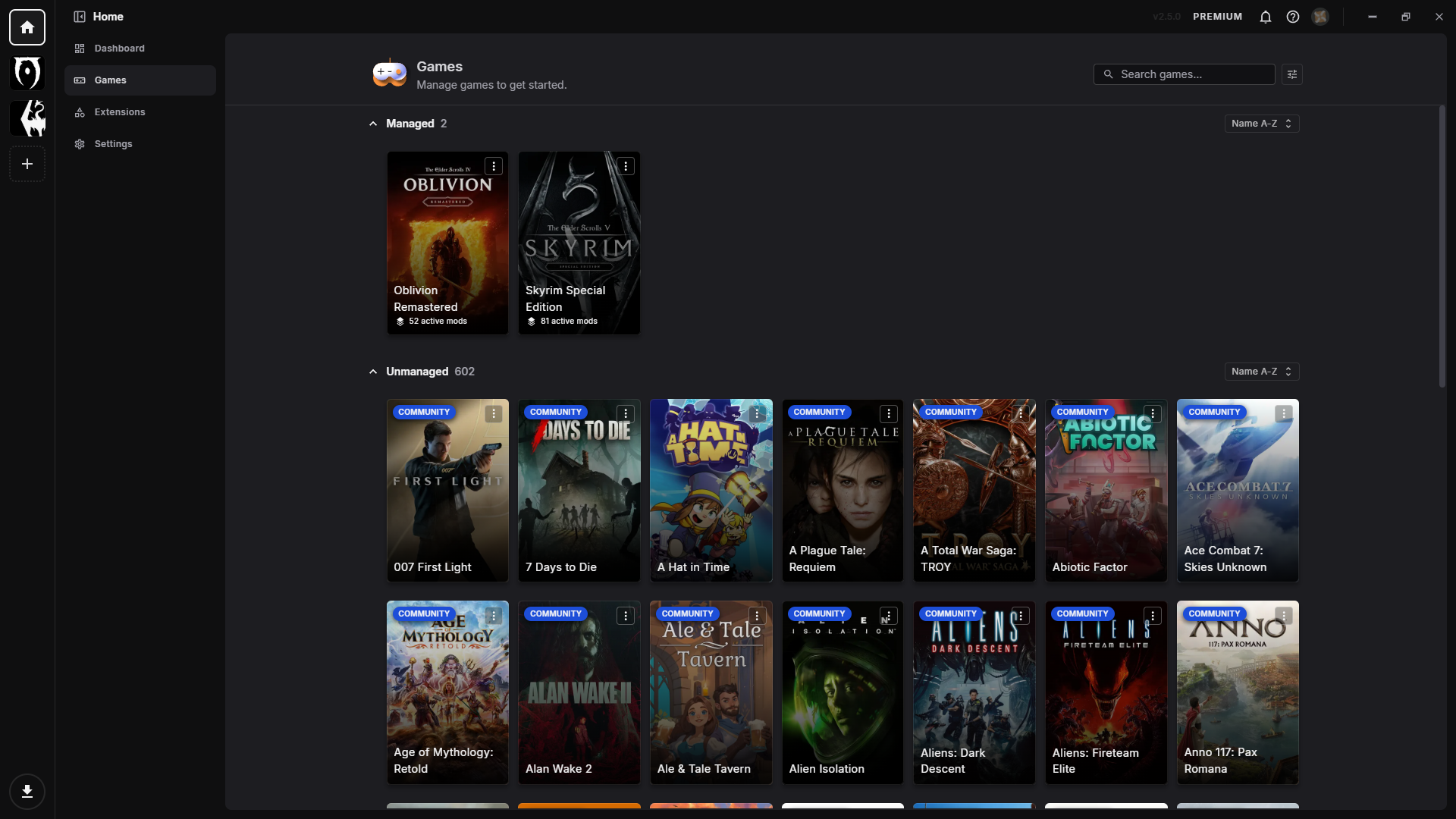
Task: Open Abiotic Factor card options menu
Action: coord(1153,413)
